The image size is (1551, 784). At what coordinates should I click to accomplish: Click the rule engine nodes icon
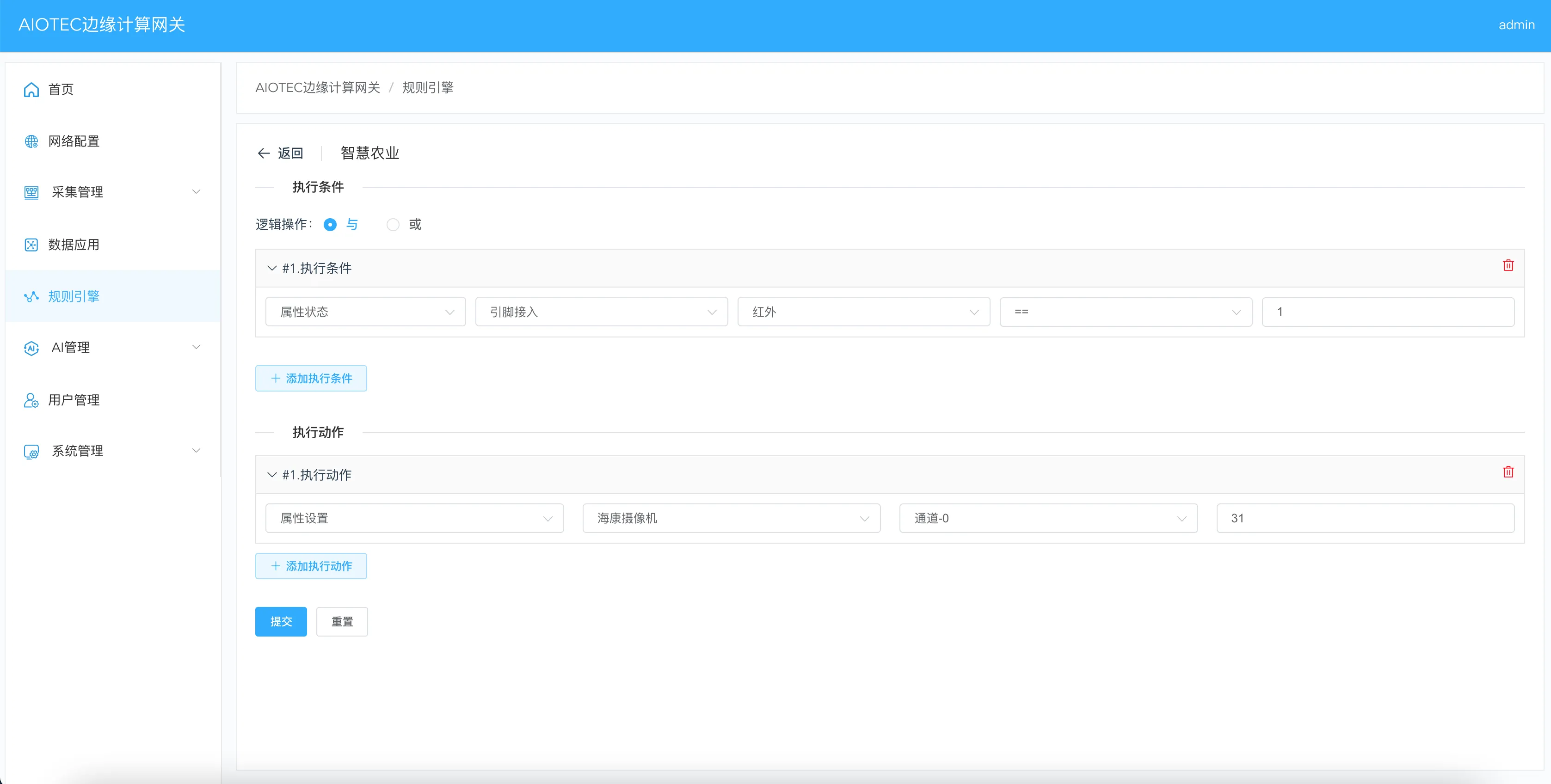(x=31, y=297)
